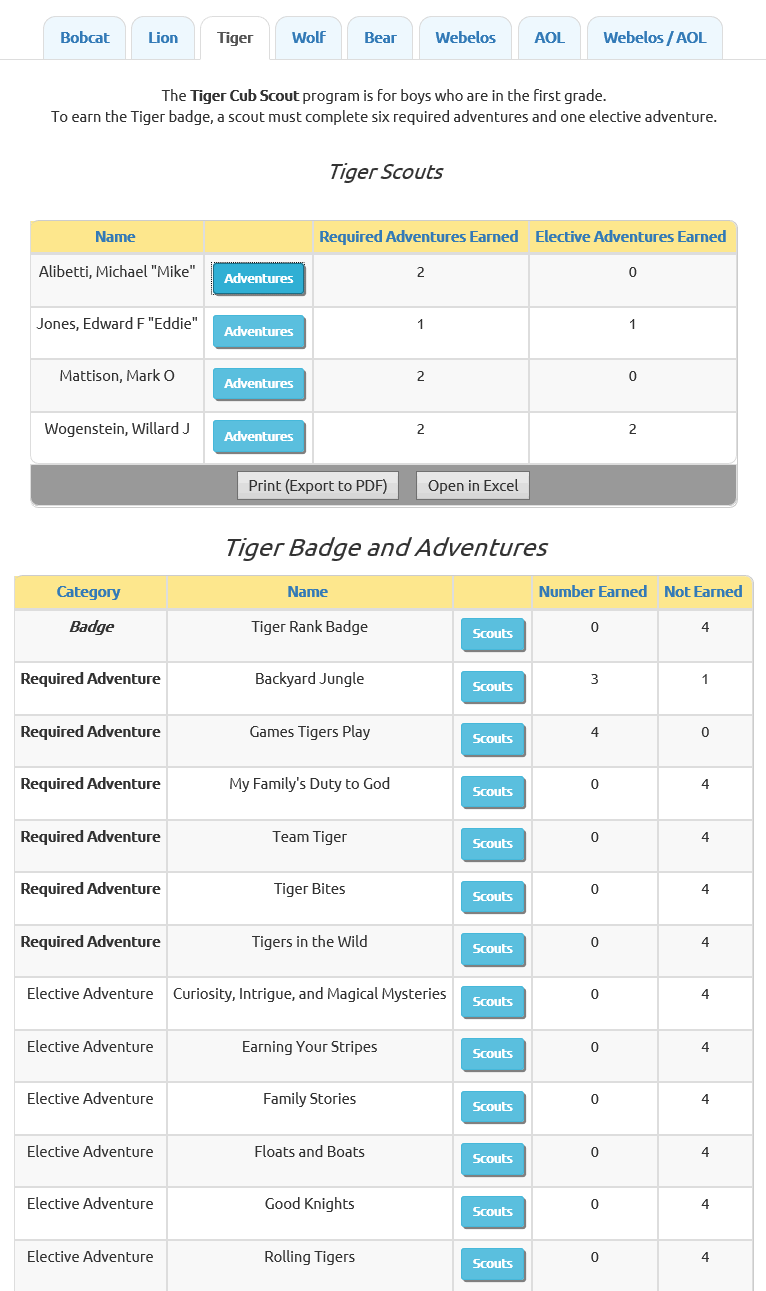Open the Webelos / AOL tab

(x=654, y=37)
